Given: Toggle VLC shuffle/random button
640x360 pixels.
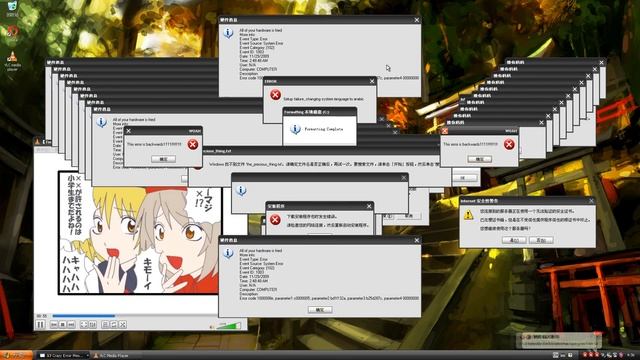Looking at the screenshot, I should pos(122,325).
